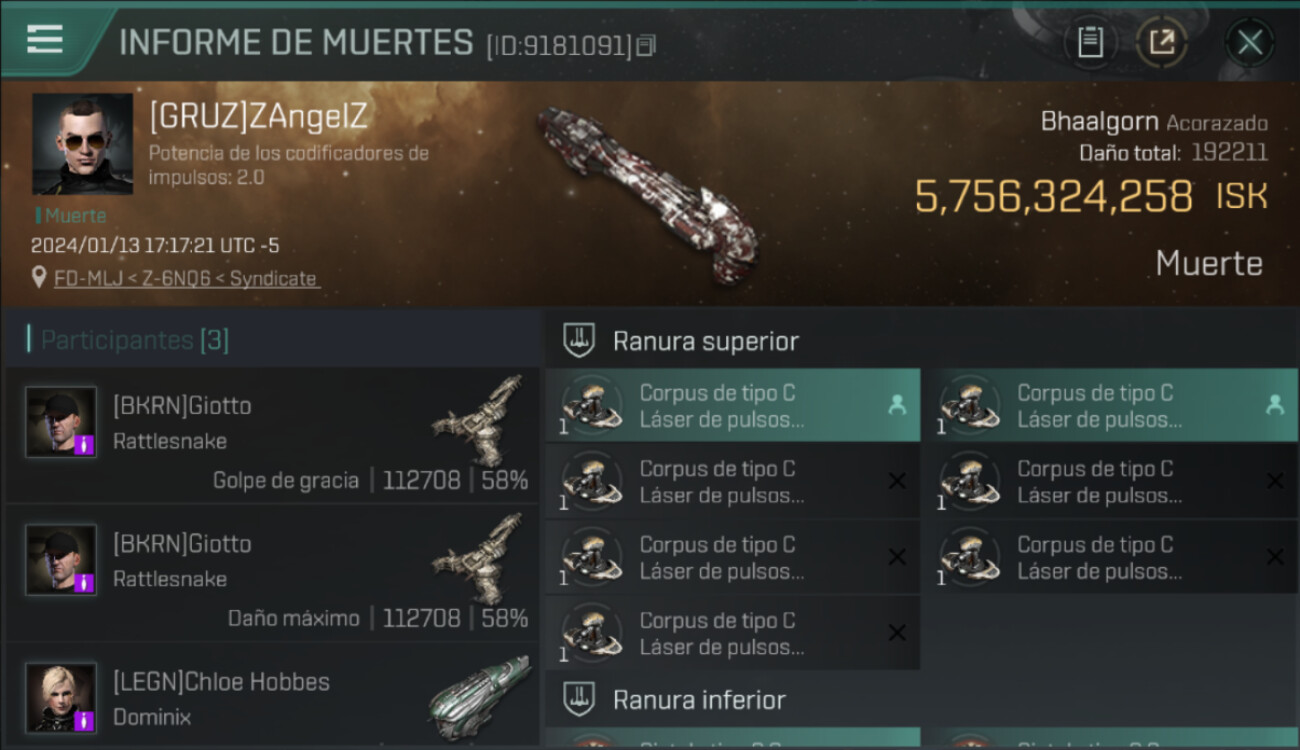Click Chloe Hobbes info badge

85,720
